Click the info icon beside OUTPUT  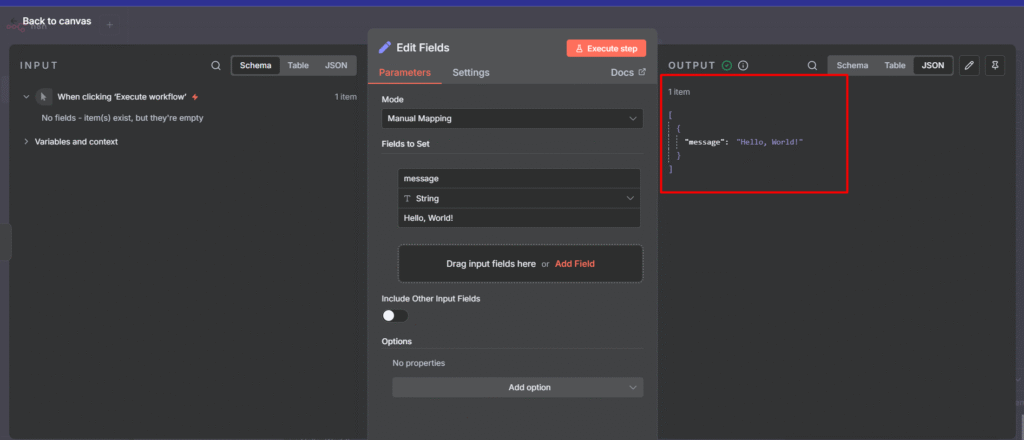(743, 66)
